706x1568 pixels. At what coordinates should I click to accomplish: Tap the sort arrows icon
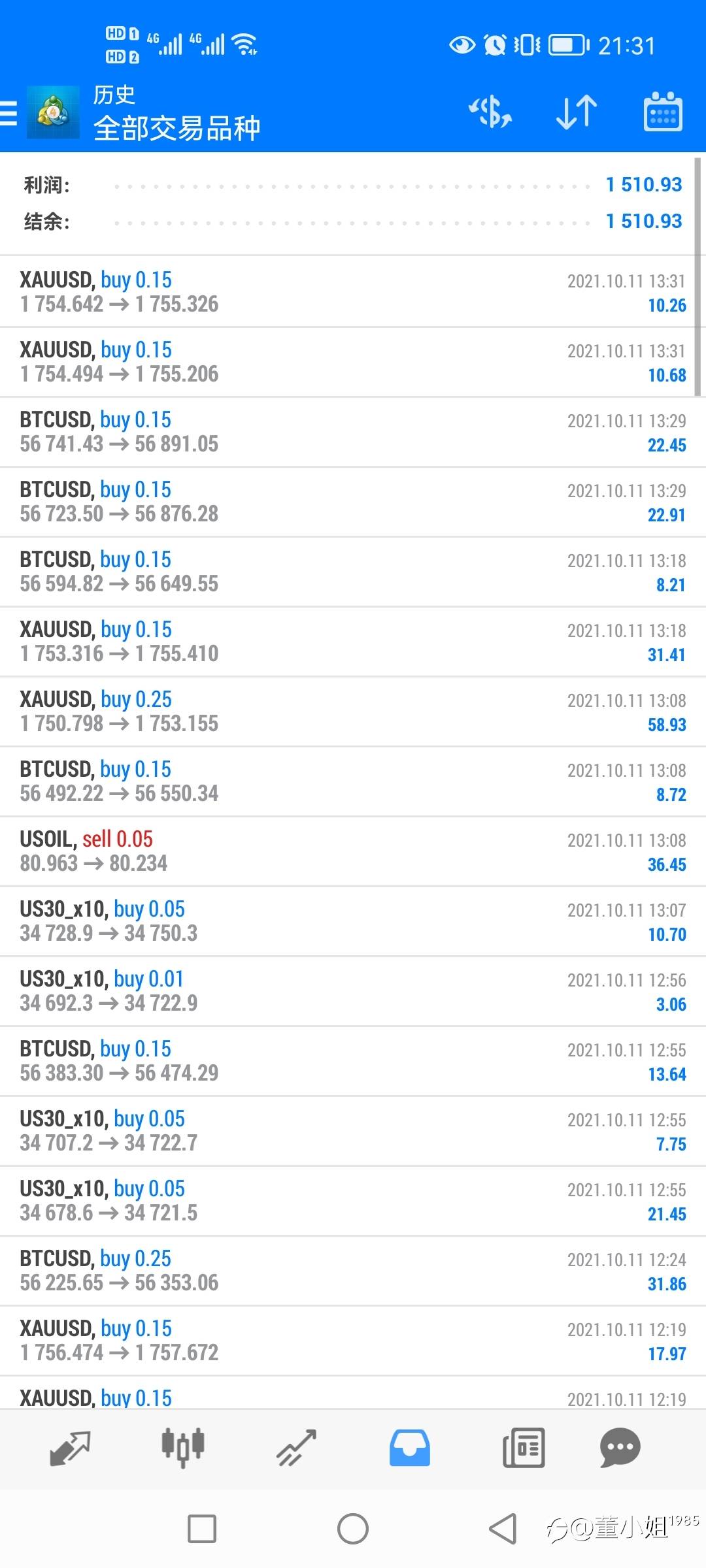(576, 112)
